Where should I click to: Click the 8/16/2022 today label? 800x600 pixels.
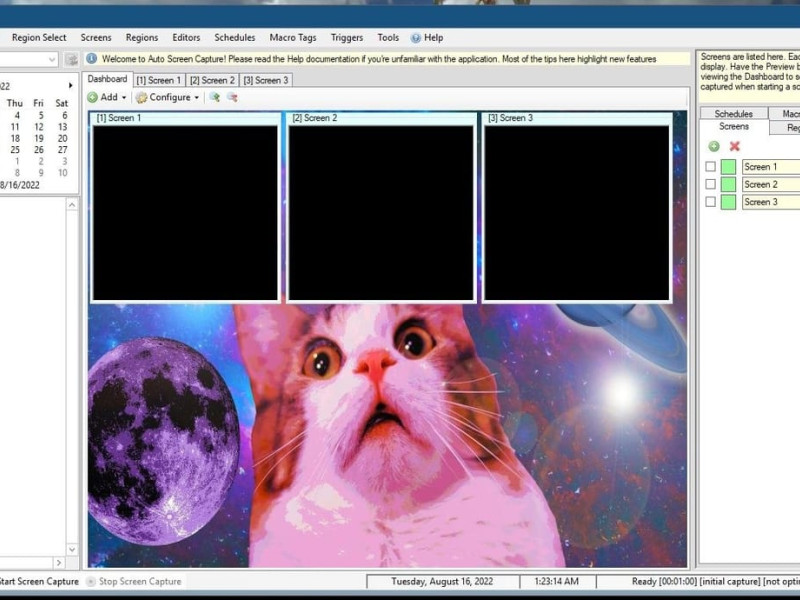click(x=19, y=185)
